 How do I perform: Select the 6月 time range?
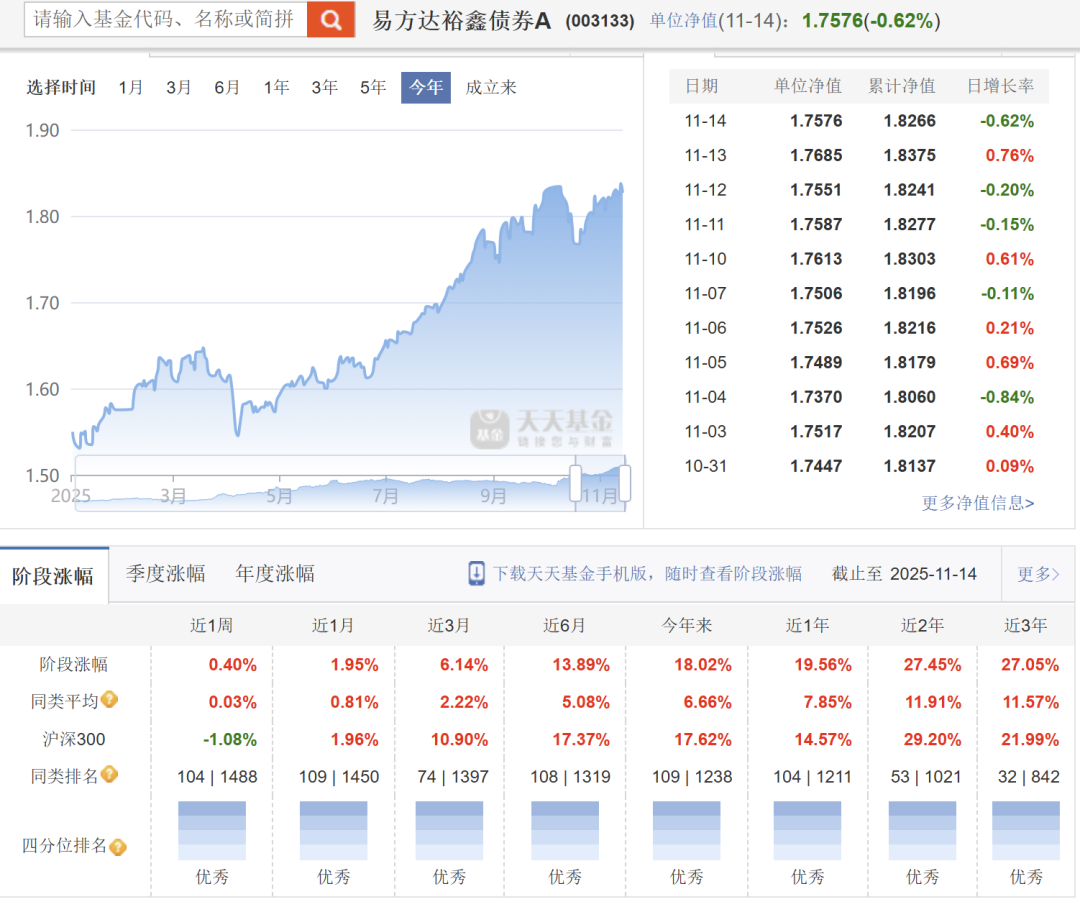point(227,87)
